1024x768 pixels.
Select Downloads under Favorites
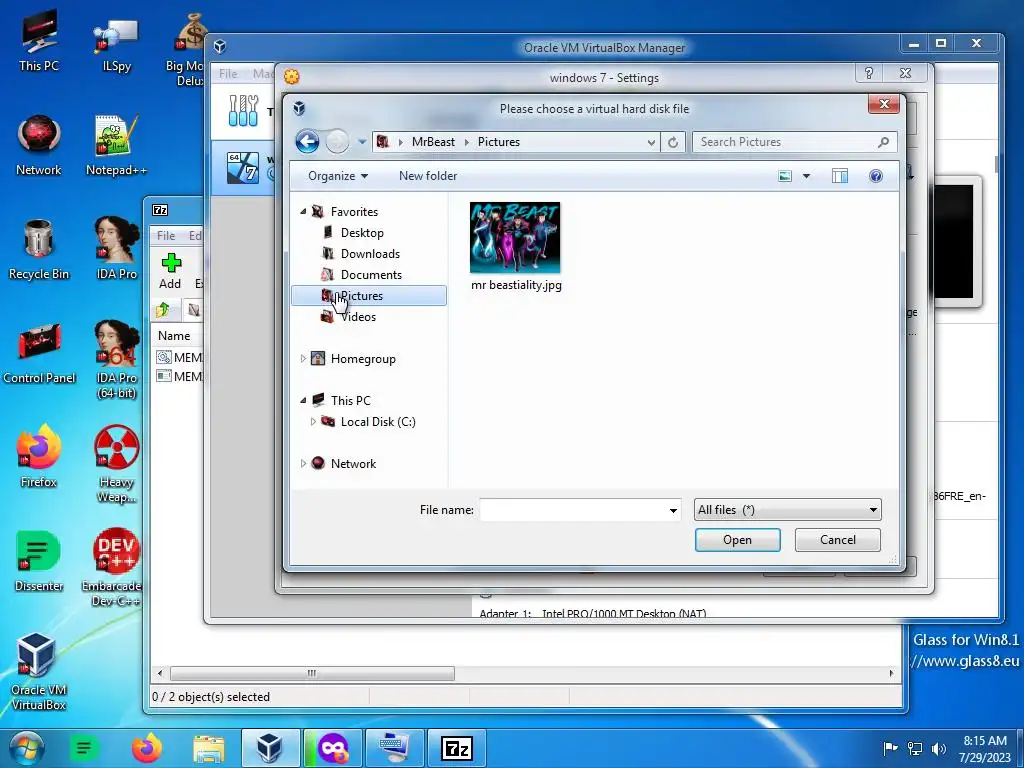click(x=370, y=253)
